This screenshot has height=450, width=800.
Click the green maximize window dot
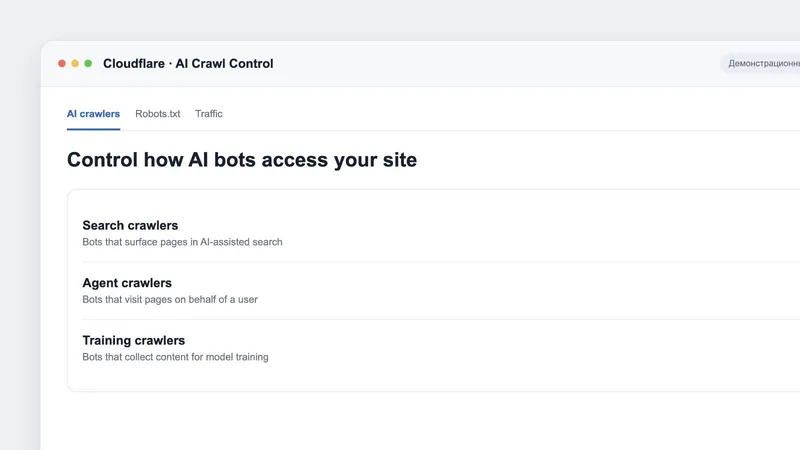[x=88, y=63]
